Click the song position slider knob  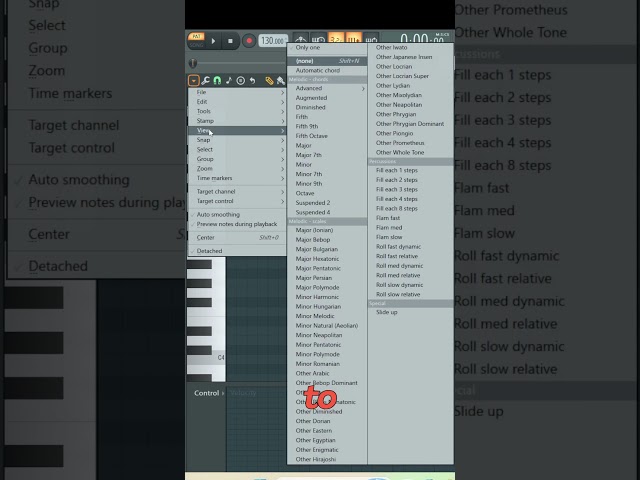point(193,63)
